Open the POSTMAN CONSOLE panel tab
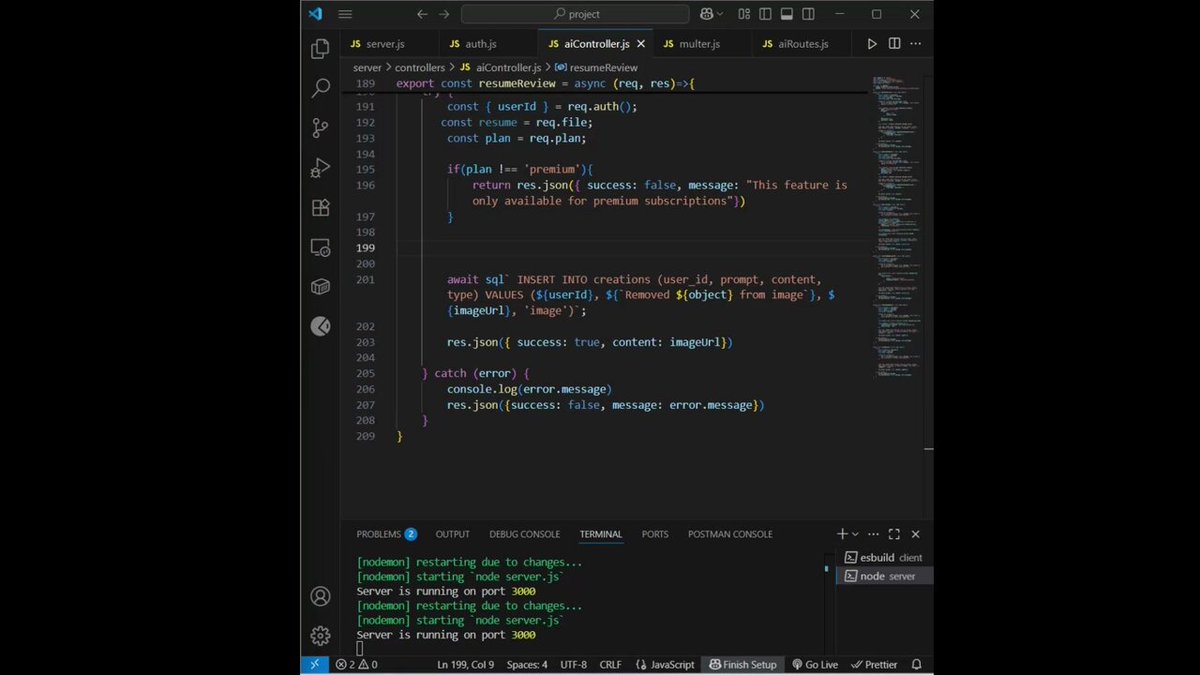The height and width of the screenshot is (675, 1200). [730, 534]
